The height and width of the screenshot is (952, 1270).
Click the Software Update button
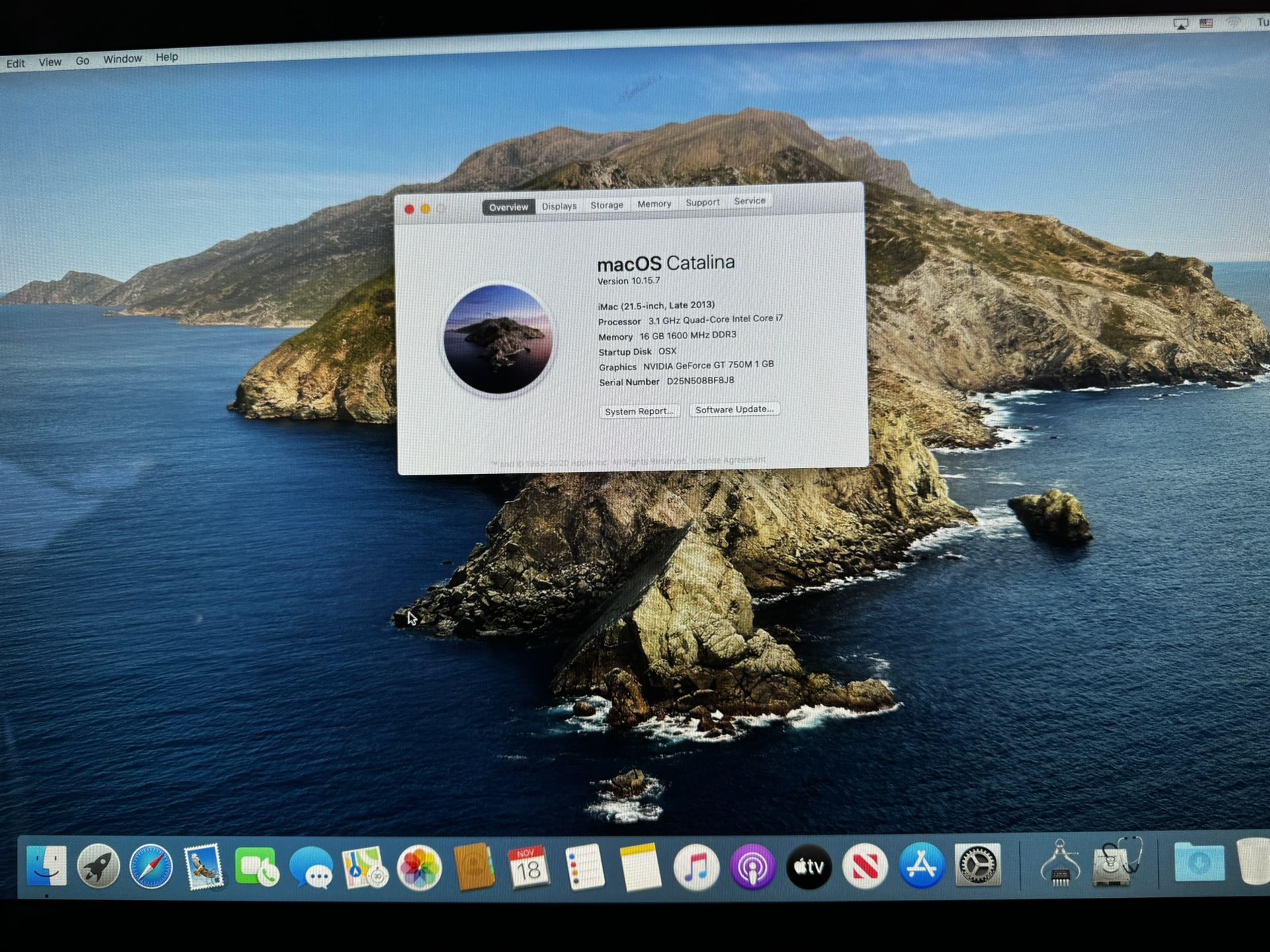[734, 409]
